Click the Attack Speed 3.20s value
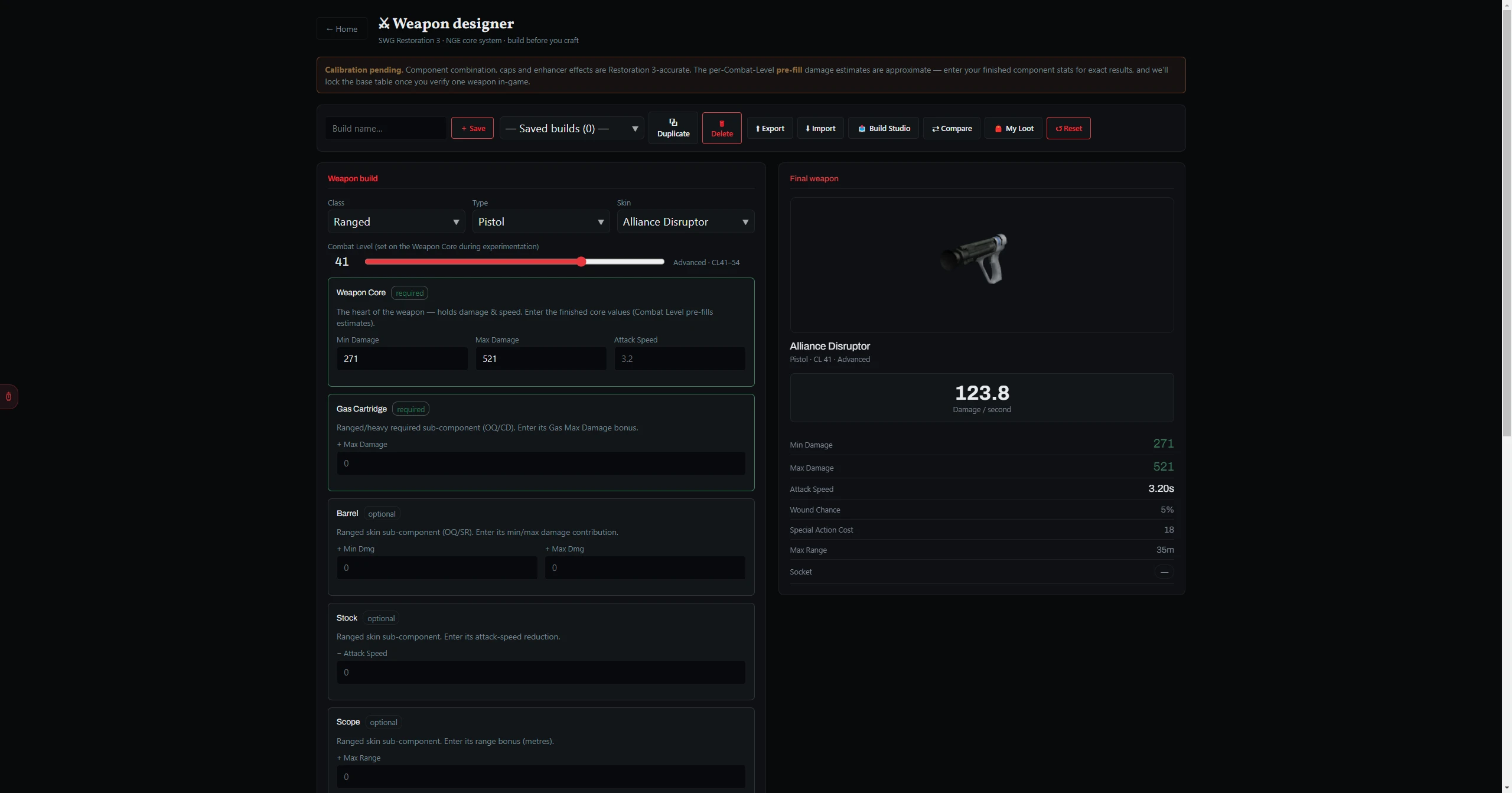 coord(1161,488)
